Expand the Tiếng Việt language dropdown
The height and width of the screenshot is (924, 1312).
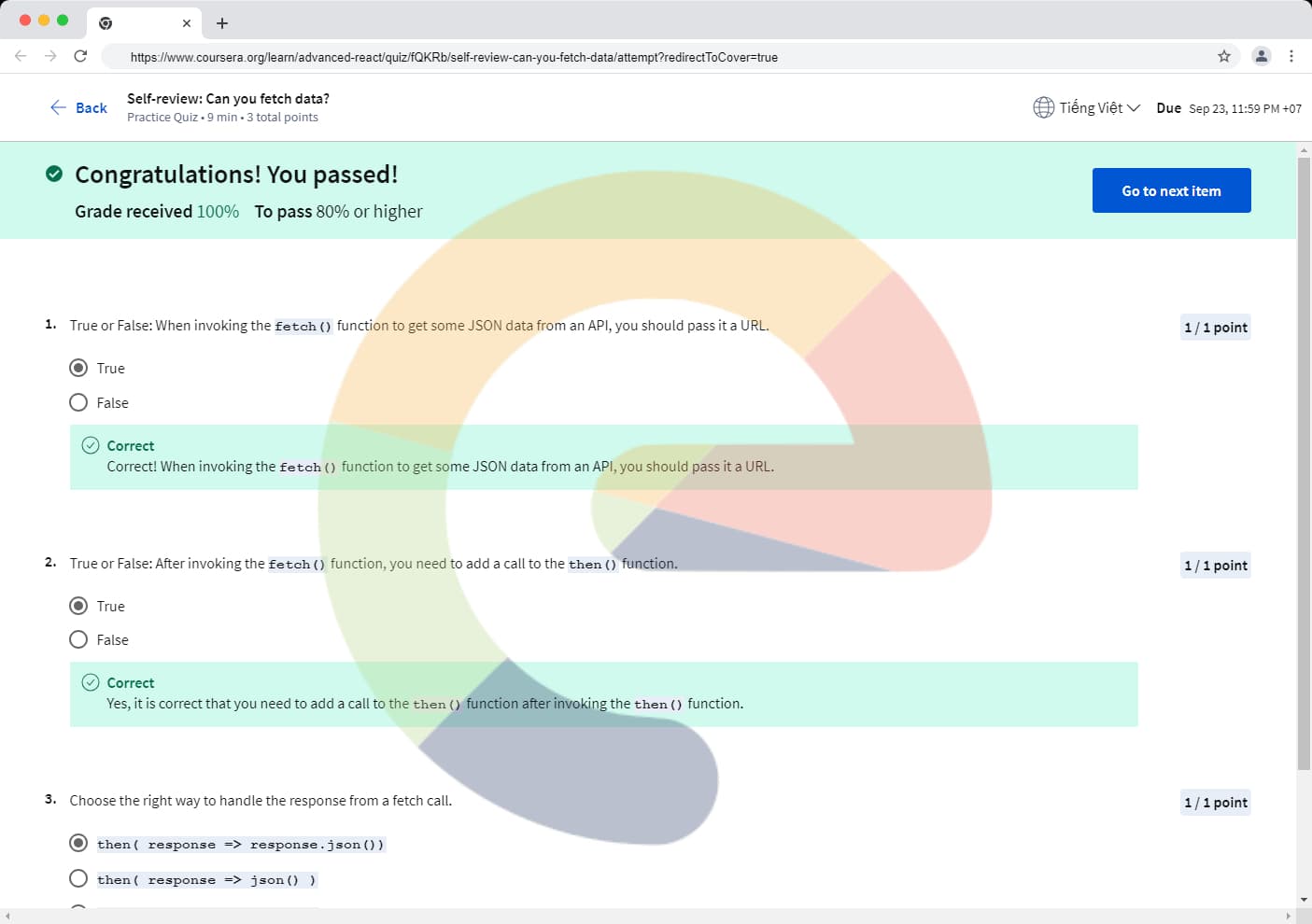pos(1099,107)
